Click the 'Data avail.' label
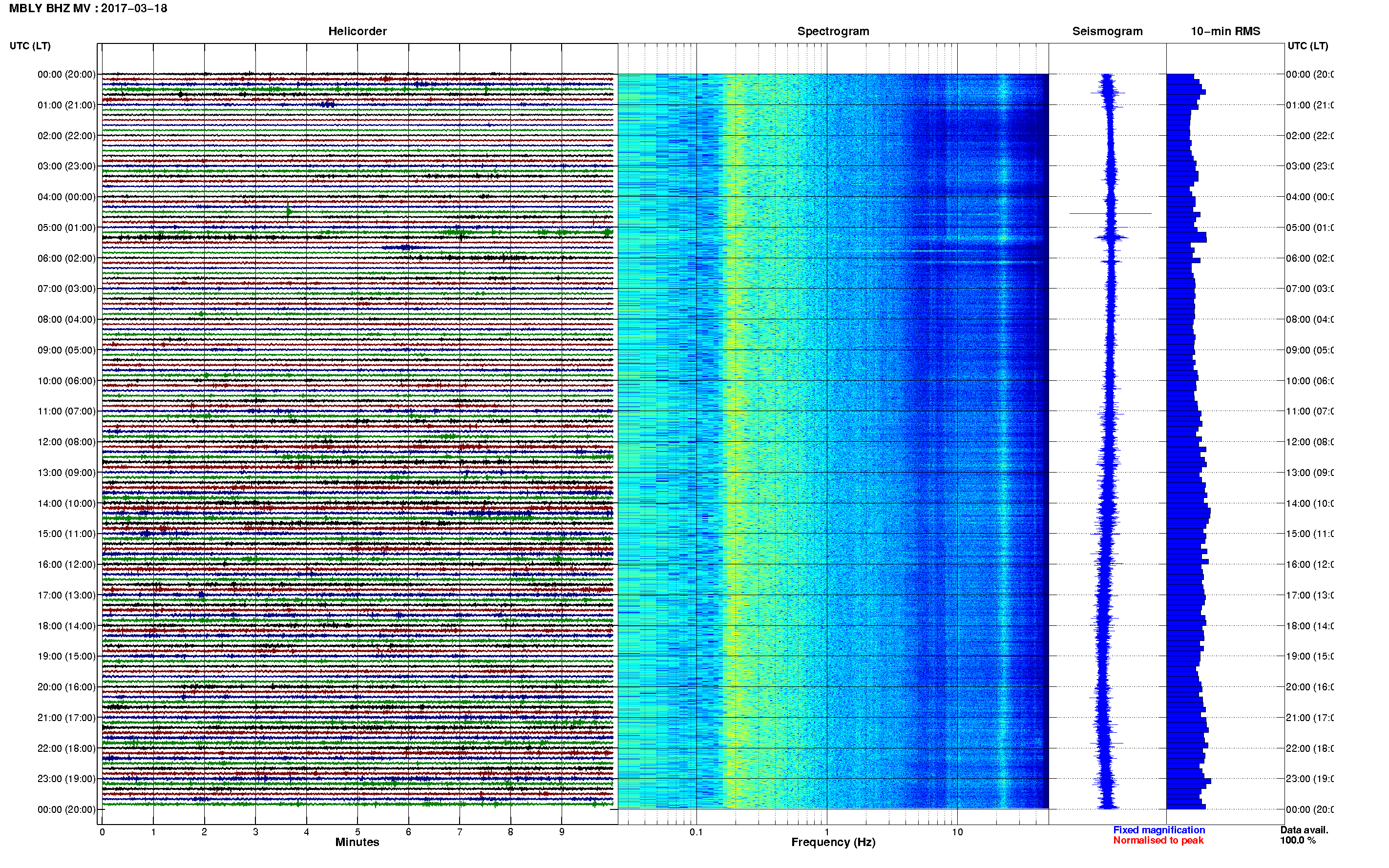The height and width of the screenshot is (868, 1389). pyautogui.click(x=1304, y=830)
